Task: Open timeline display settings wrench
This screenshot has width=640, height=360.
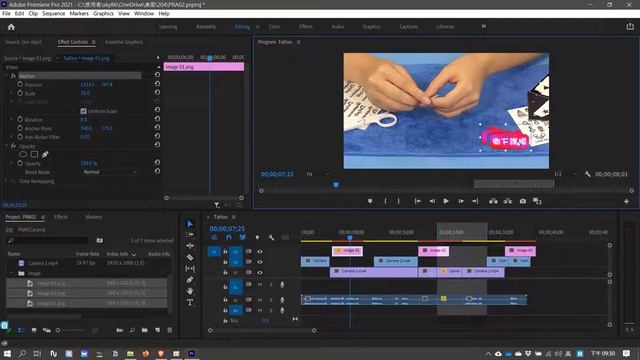Action: tap(271, 238)
